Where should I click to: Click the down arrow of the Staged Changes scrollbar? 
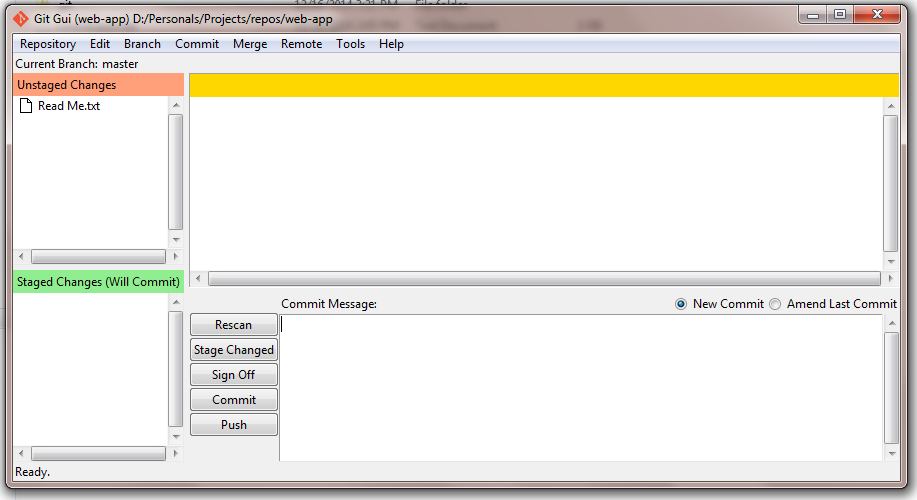176,437
